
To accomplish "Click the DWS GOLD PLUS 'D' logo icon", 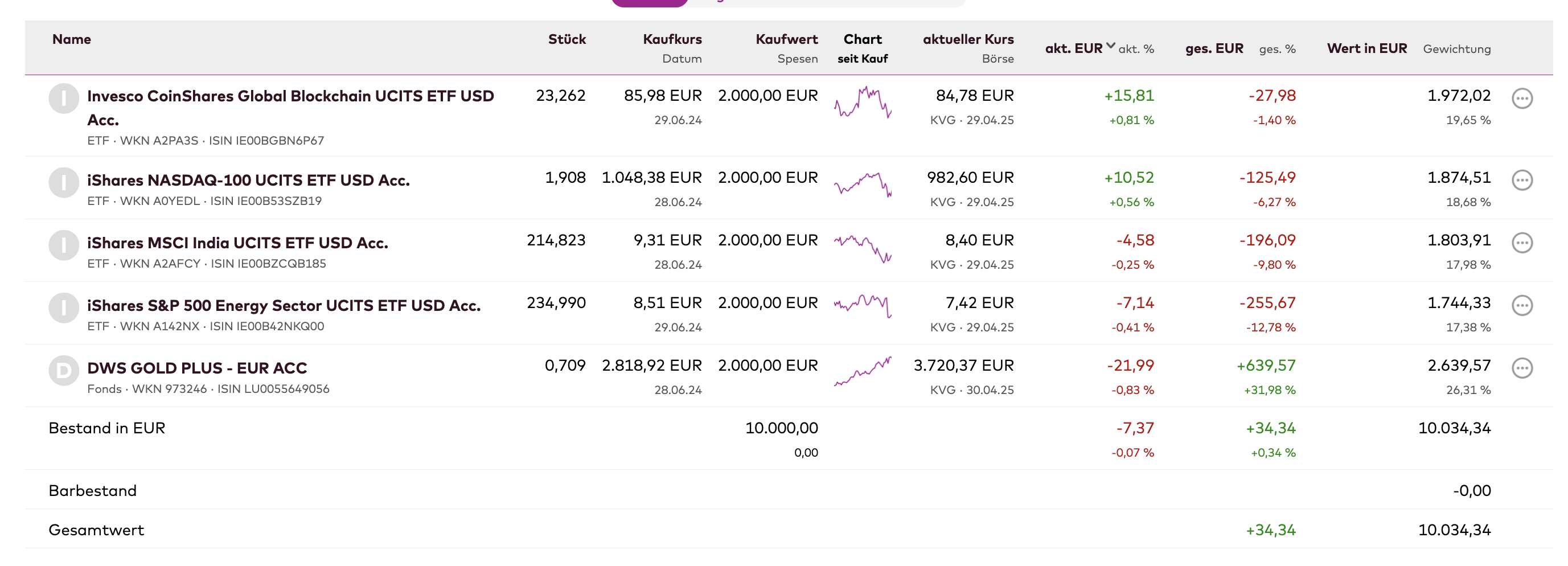I will pos(64,371).
